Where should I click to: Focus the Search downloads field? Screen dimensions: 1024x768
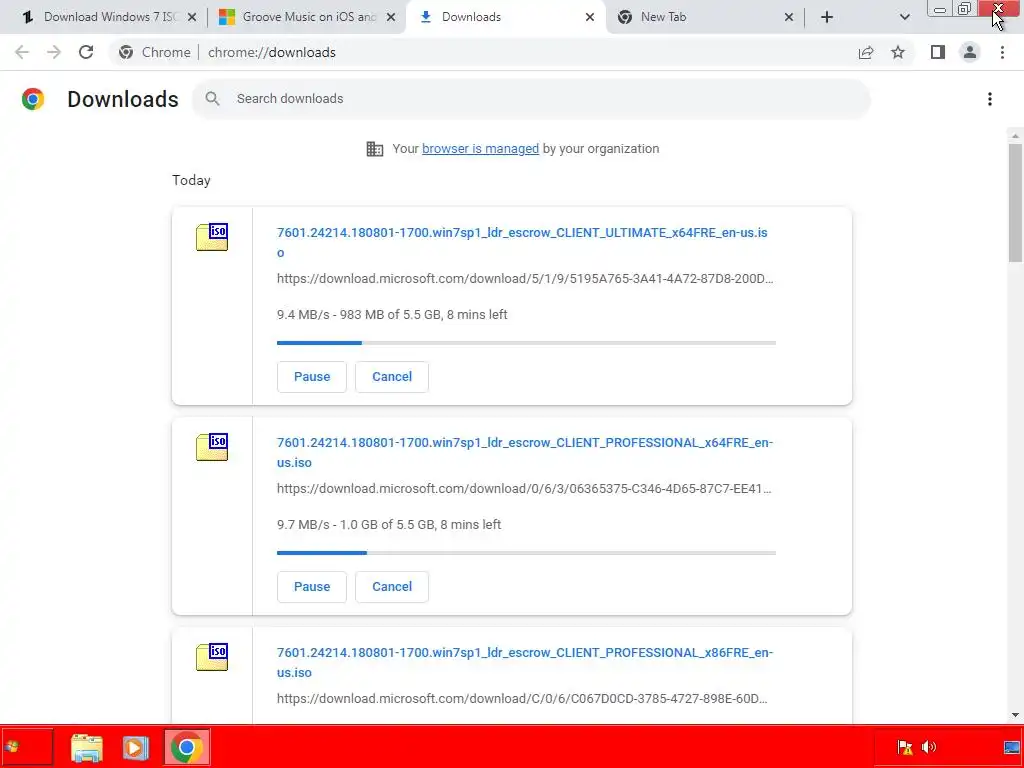531,99
